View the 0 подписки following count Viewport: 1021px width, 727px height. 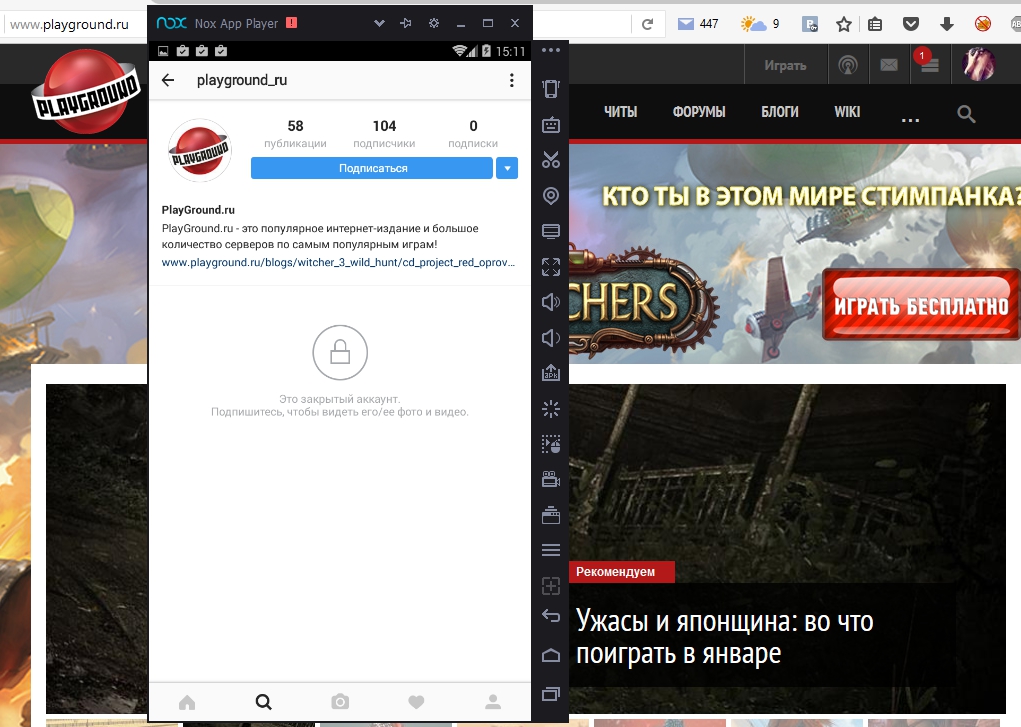click(473, 134)
